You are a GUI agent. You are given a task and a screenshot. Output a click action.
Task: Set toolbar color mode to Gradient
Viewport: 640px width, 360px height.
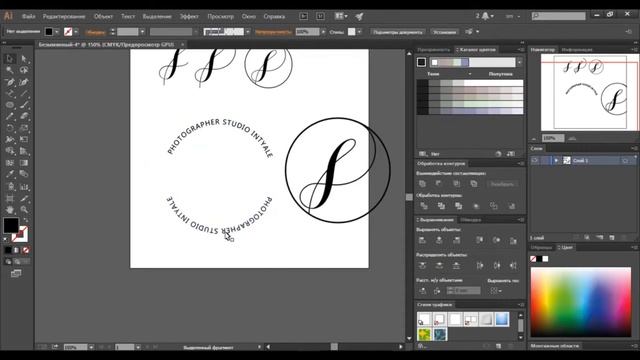(x=17, y=250)
